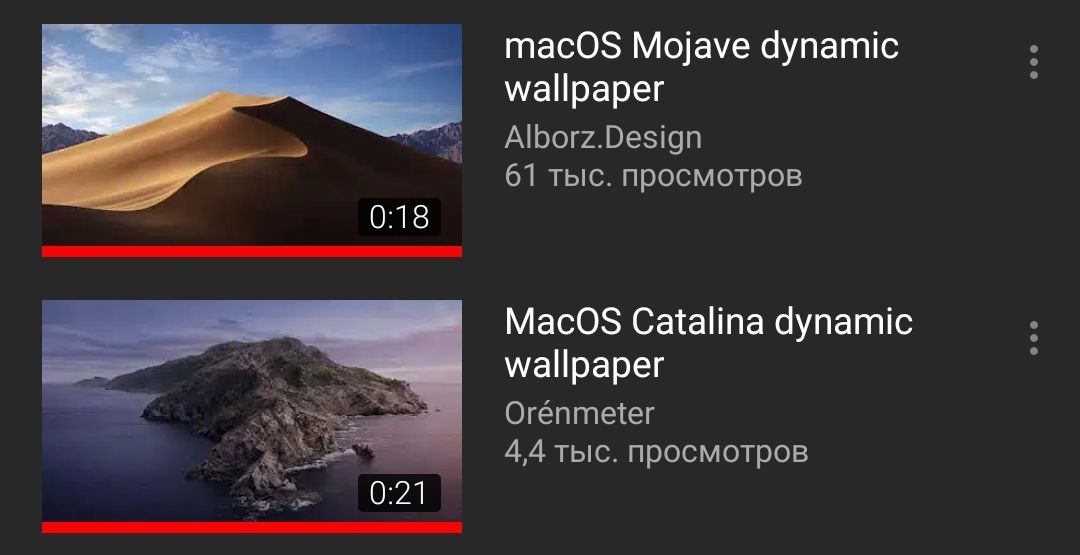The height and width of the screenshot is (555, 1080).
Task: Click the '4,4 тыс. просмотров' view count
Action: click(656, 452)
